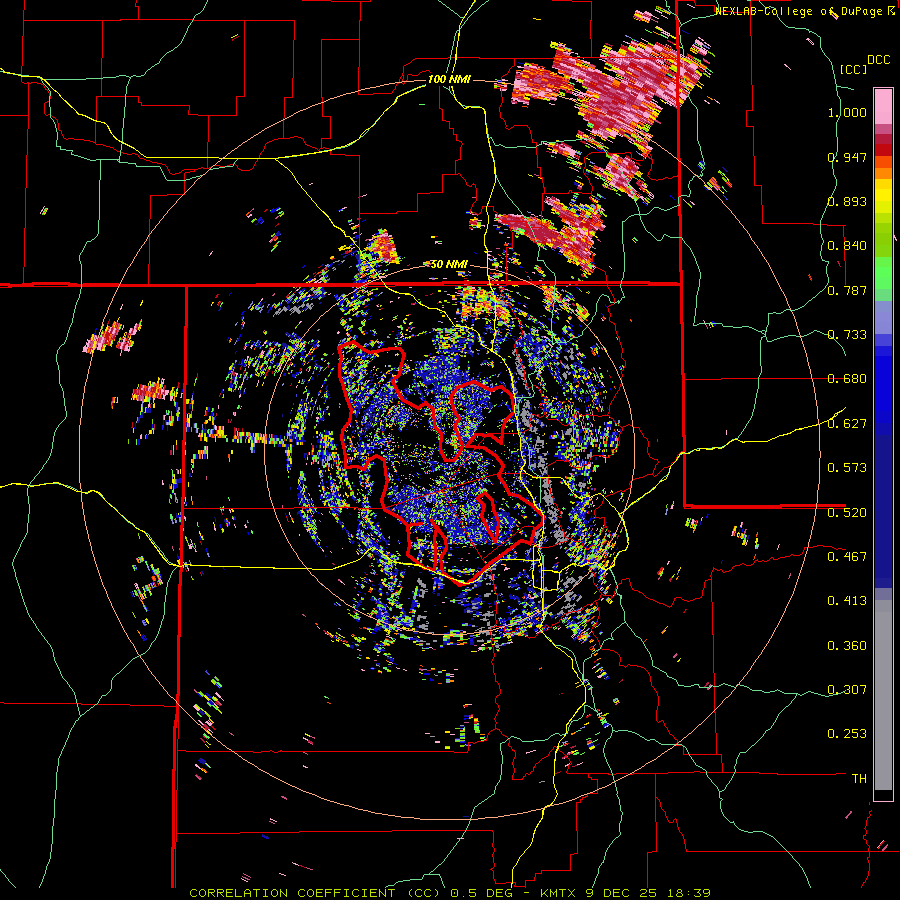The height and width of the screenshot is (900, 900).
Task: Pick the orange color bar segment
Action: pos(883,173)
